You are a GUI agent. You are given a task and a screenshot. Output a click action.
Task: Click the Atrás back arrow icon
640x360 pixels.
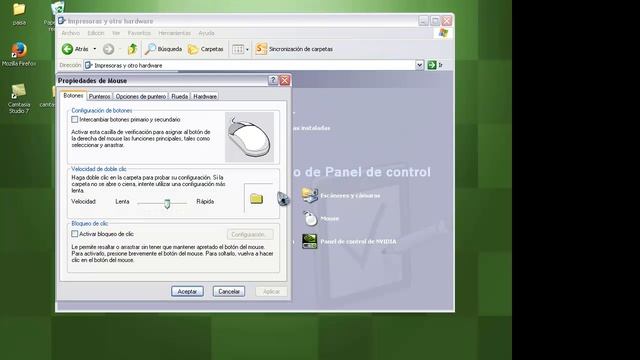[67, 49]
